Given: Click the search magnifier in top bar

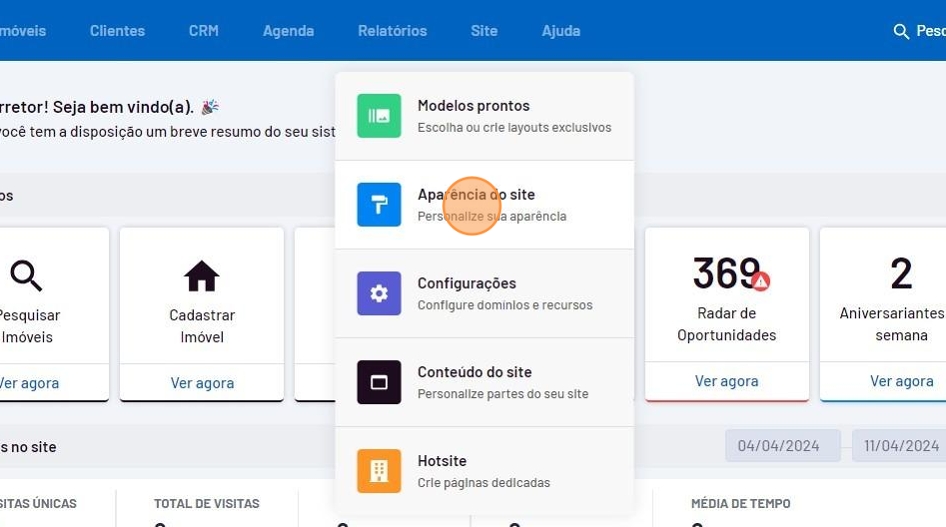Looking at the screenshot, I should tap(901, 31).
